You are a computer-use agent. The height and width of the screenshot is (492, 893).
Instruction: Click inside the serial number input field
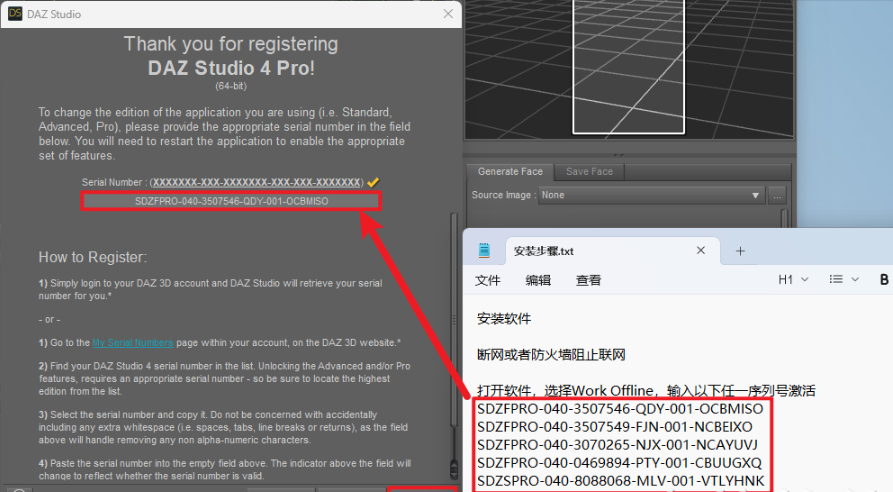(231, 201)
